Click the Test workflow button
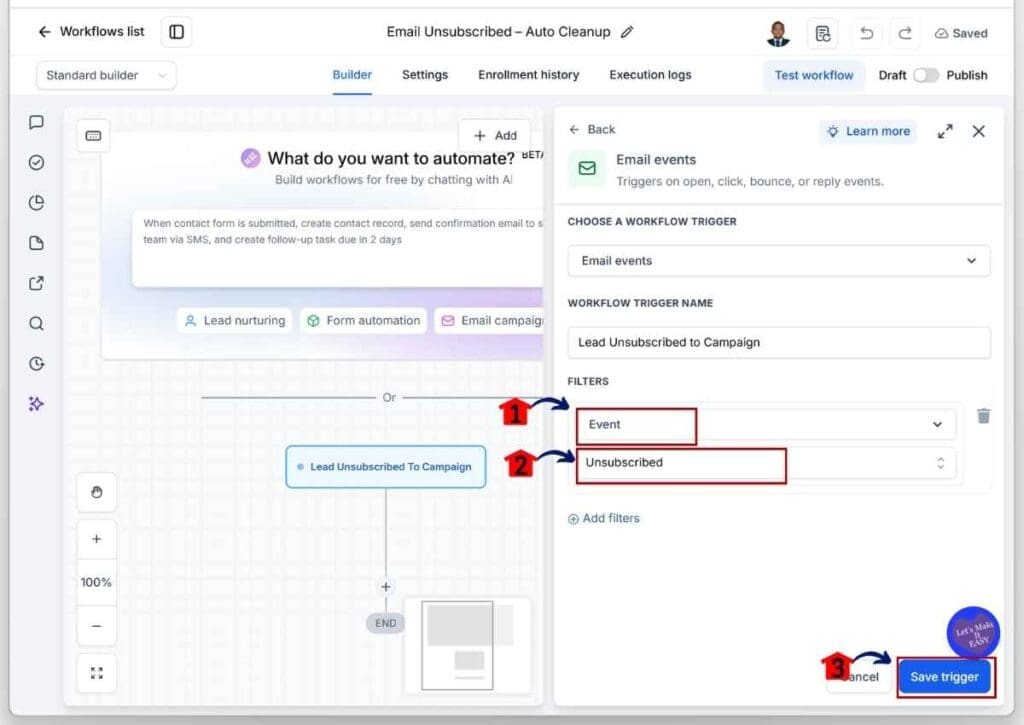Viewport: 1024px width, 725px height. tap(814, 75)
